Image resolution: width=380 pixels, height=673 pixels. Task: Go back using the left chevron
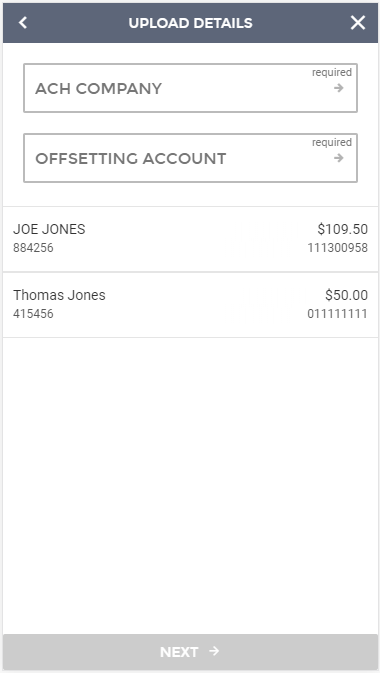(x=23, y=23)
